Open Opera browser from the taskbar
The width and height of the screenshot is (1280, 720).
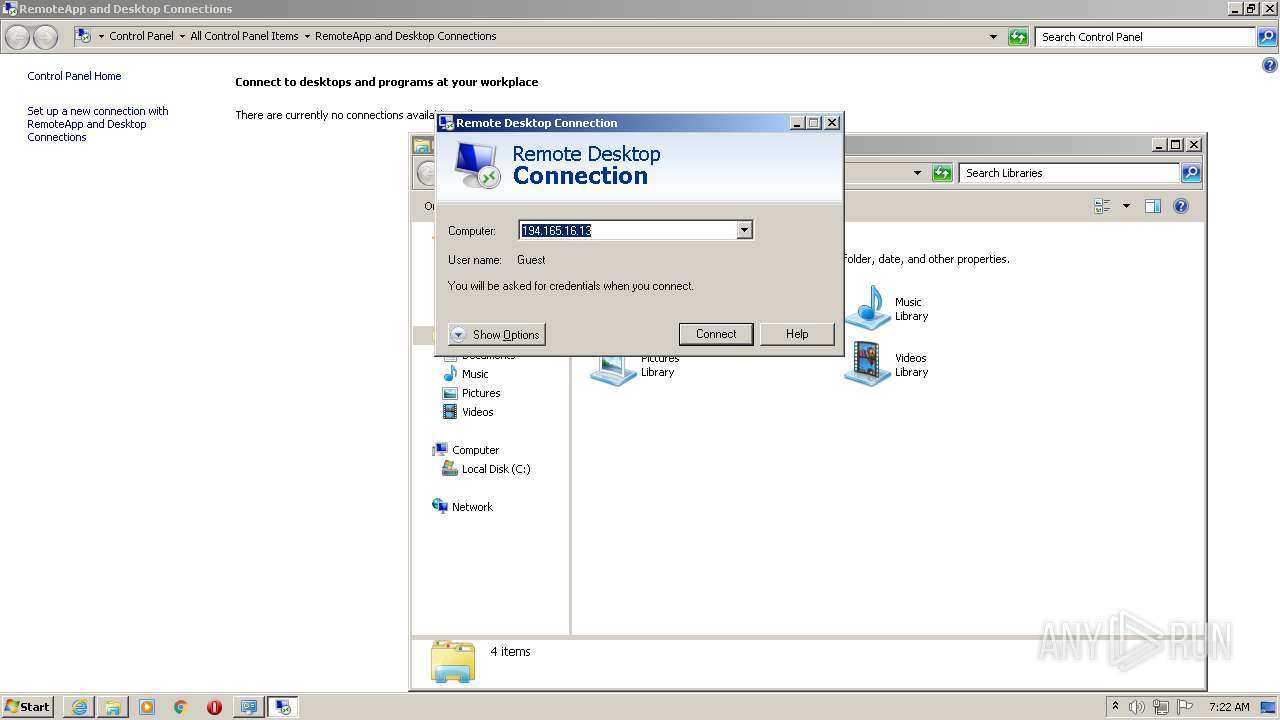pos(214,707)
